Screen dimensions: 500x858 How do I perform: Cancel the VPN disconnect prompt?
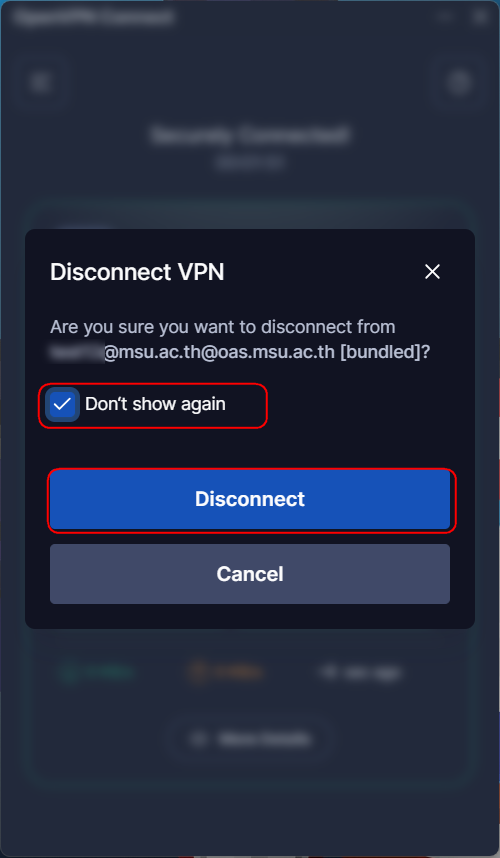(250, 574)
